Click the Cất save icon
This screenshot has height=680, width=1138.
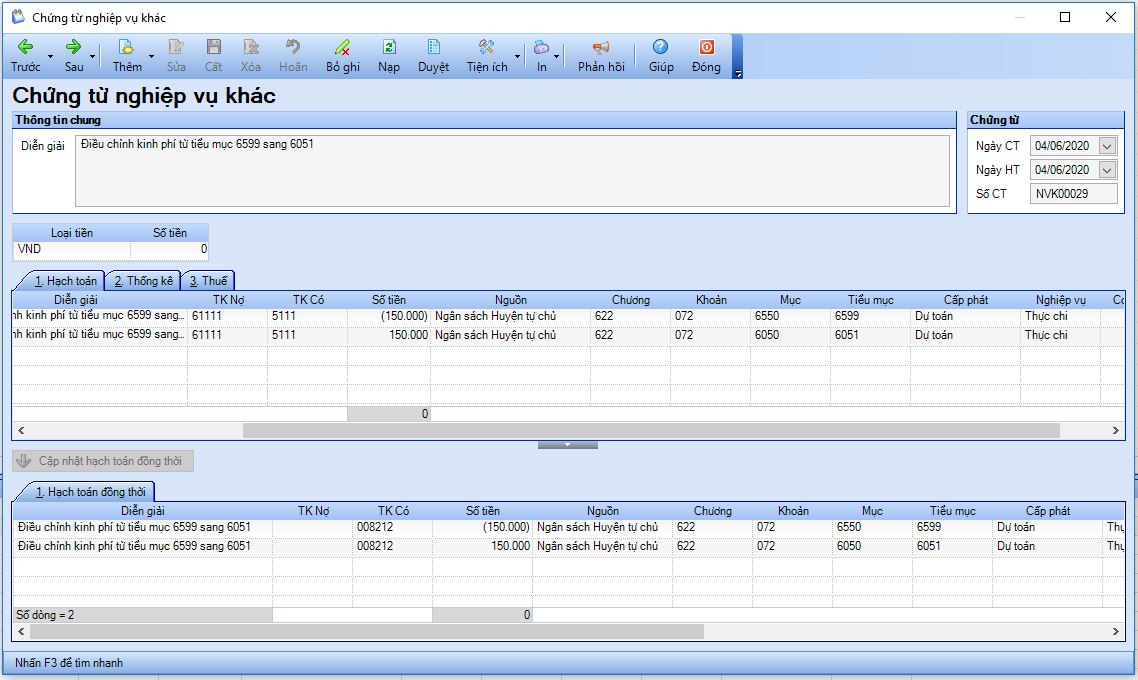click(x=213, y=55)
